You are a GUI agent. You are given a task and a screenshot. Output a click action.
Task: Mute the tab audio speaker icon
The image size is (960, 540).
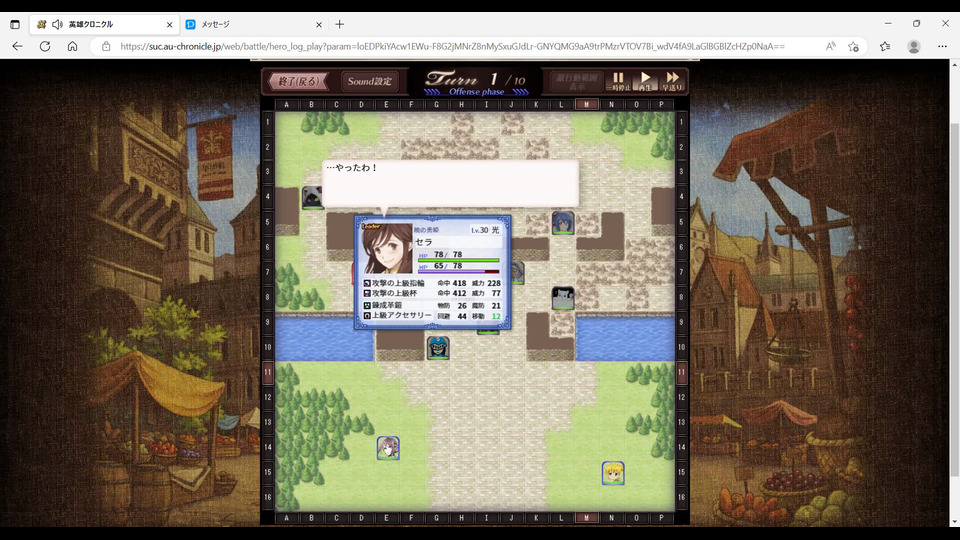click(x=58, y=24)
